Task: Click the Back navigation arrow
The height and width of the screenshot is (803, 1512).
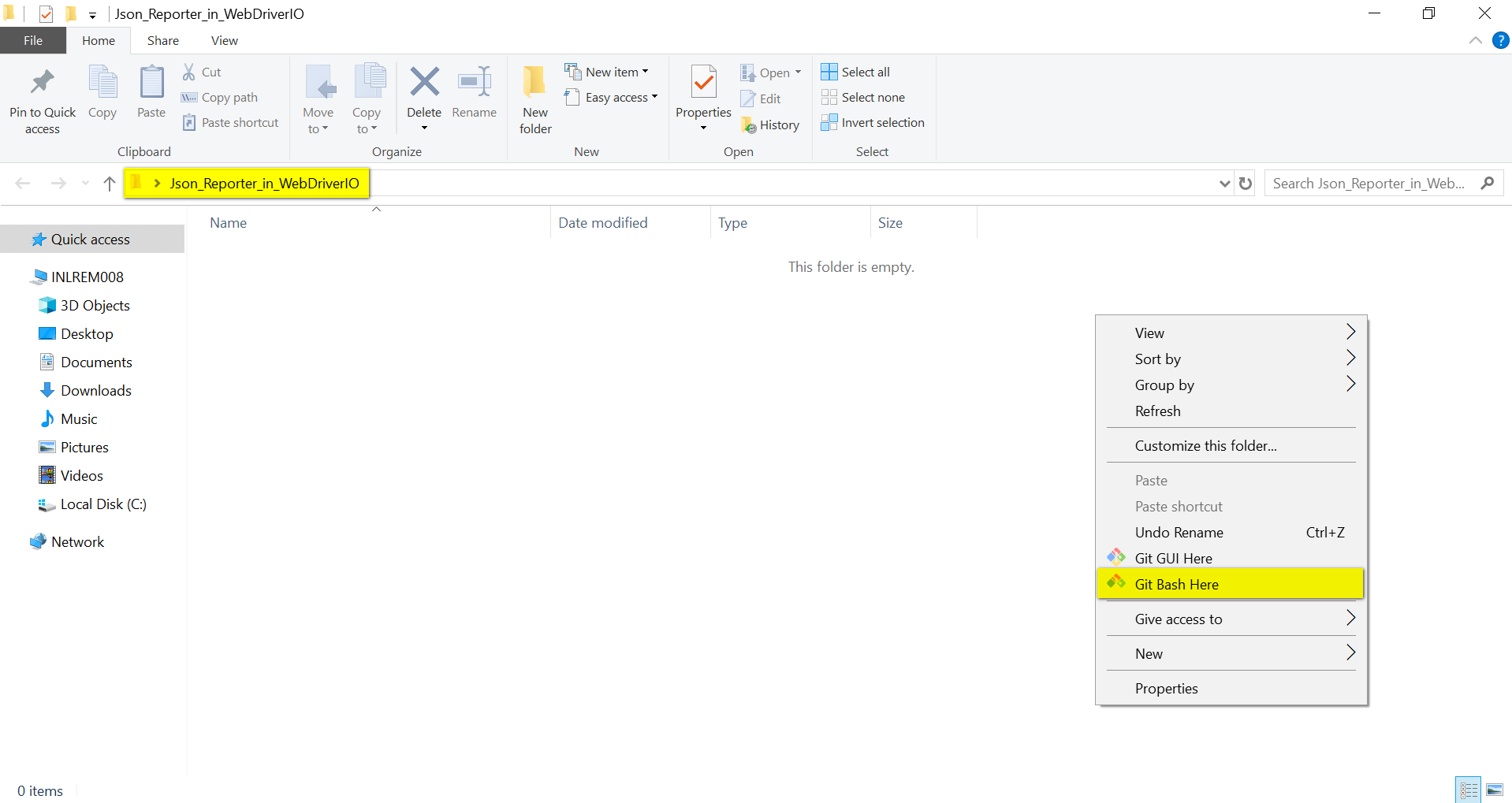Action: 23,184
